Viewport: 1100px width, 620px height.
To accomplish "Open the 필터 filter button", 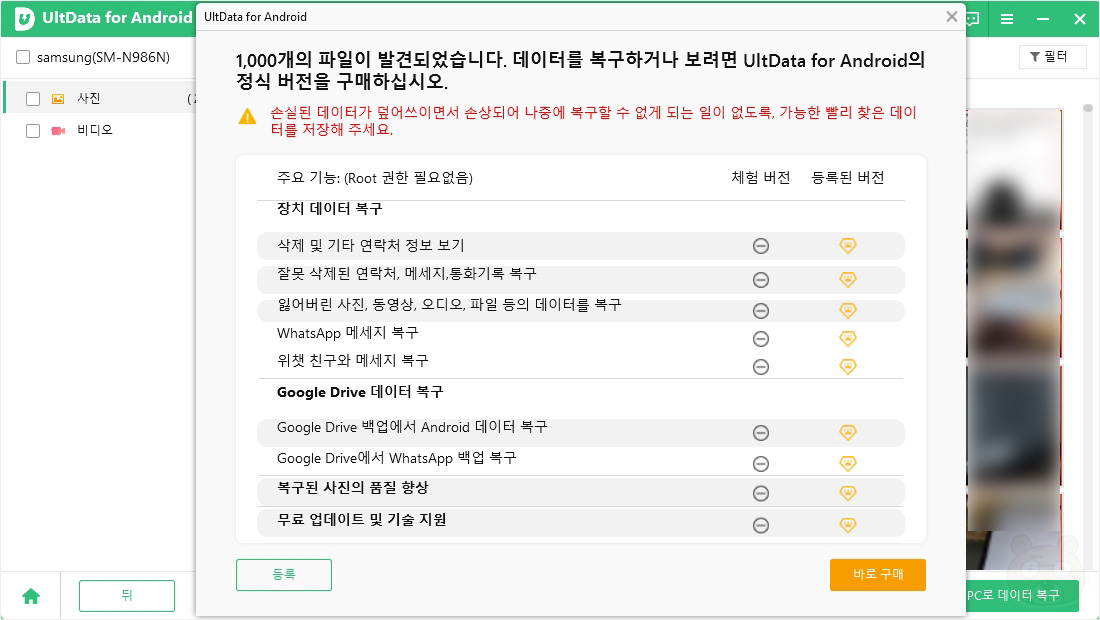I will pos(1052,57).
